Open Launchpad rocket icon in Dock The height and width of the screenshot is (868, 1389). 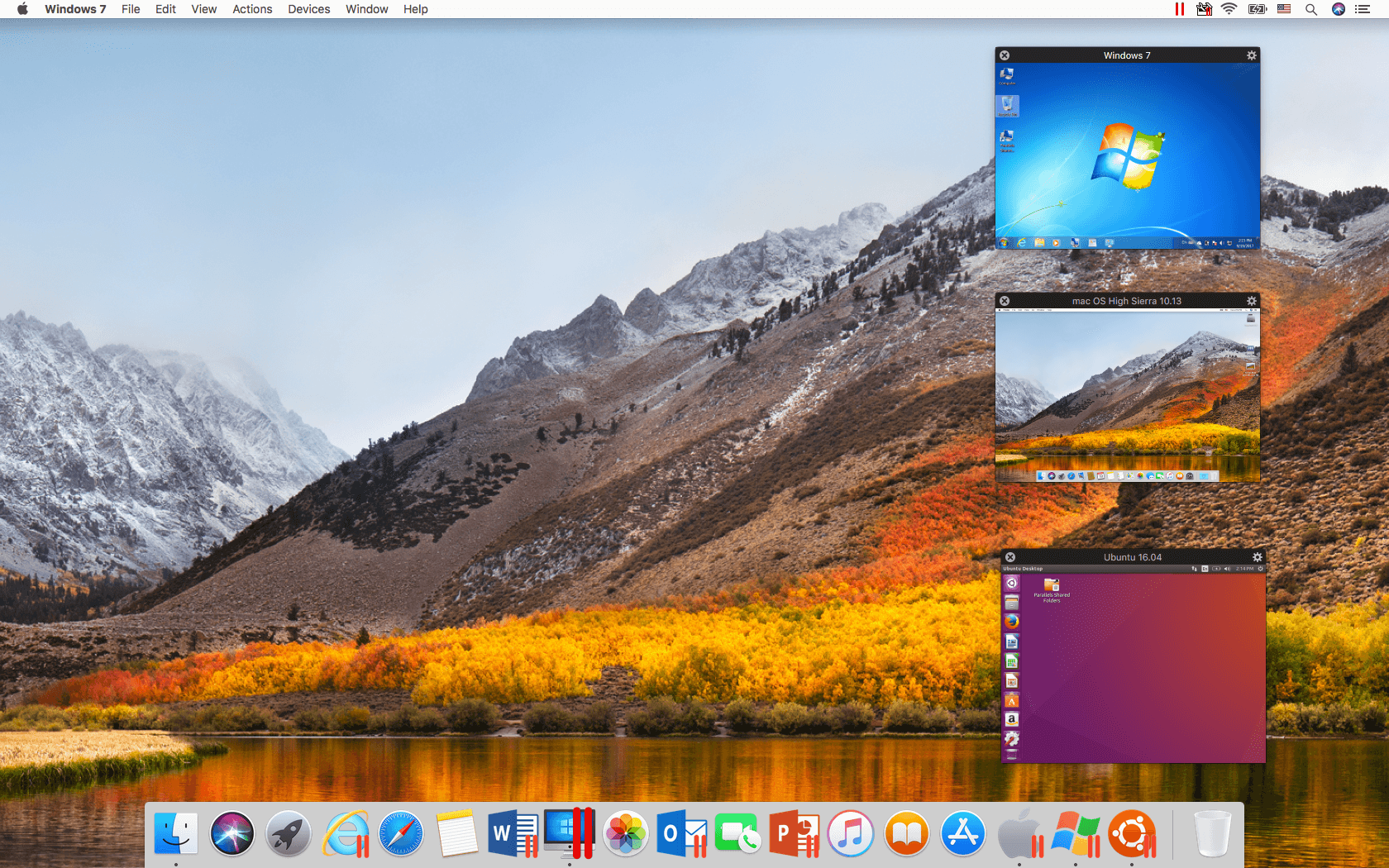(289, 833)
